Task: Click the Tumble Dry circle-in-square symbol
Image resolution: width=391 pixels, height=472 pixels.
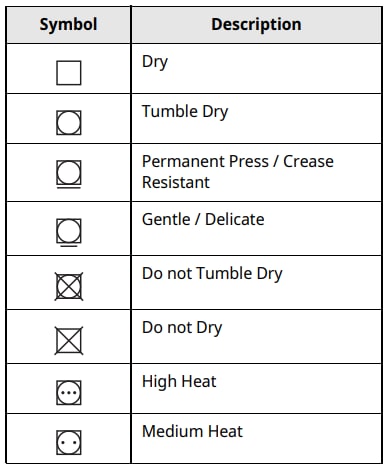Action: pyautogui.click(x=69, y=123)
